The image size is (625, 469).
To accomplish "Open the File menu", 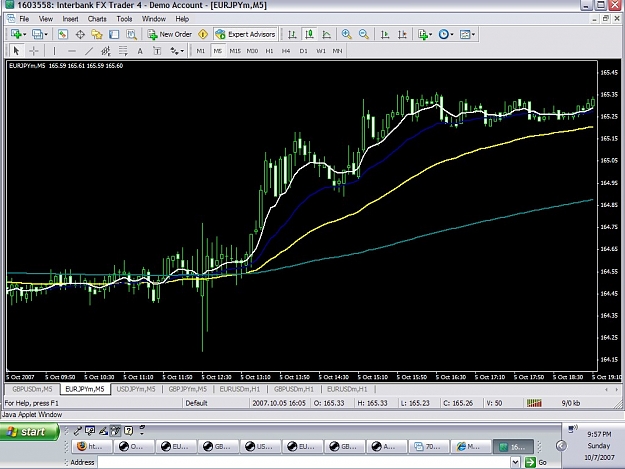I will click(24, 19).
